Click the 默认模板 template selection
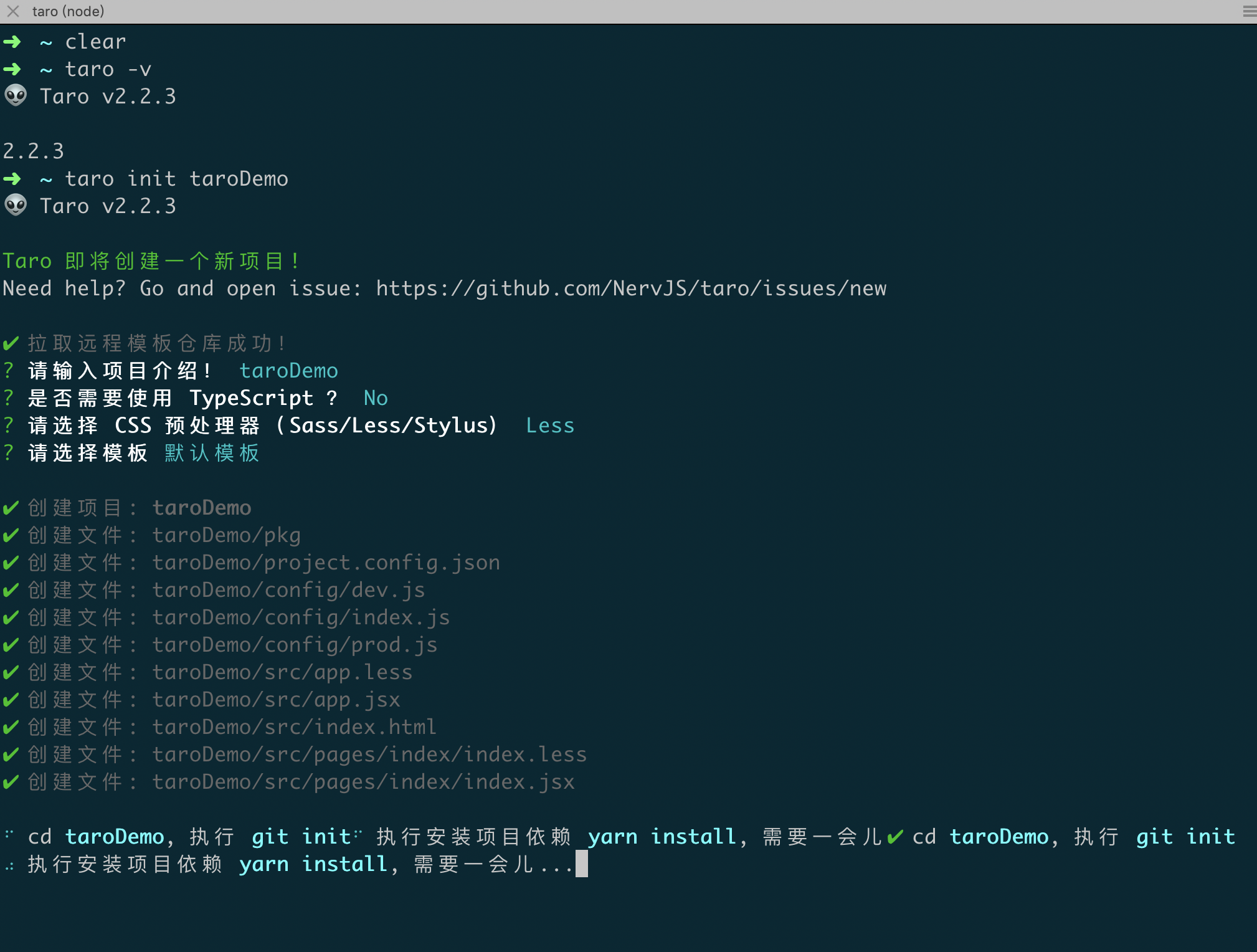The image size is (1257, 952). tap(212, 453)
